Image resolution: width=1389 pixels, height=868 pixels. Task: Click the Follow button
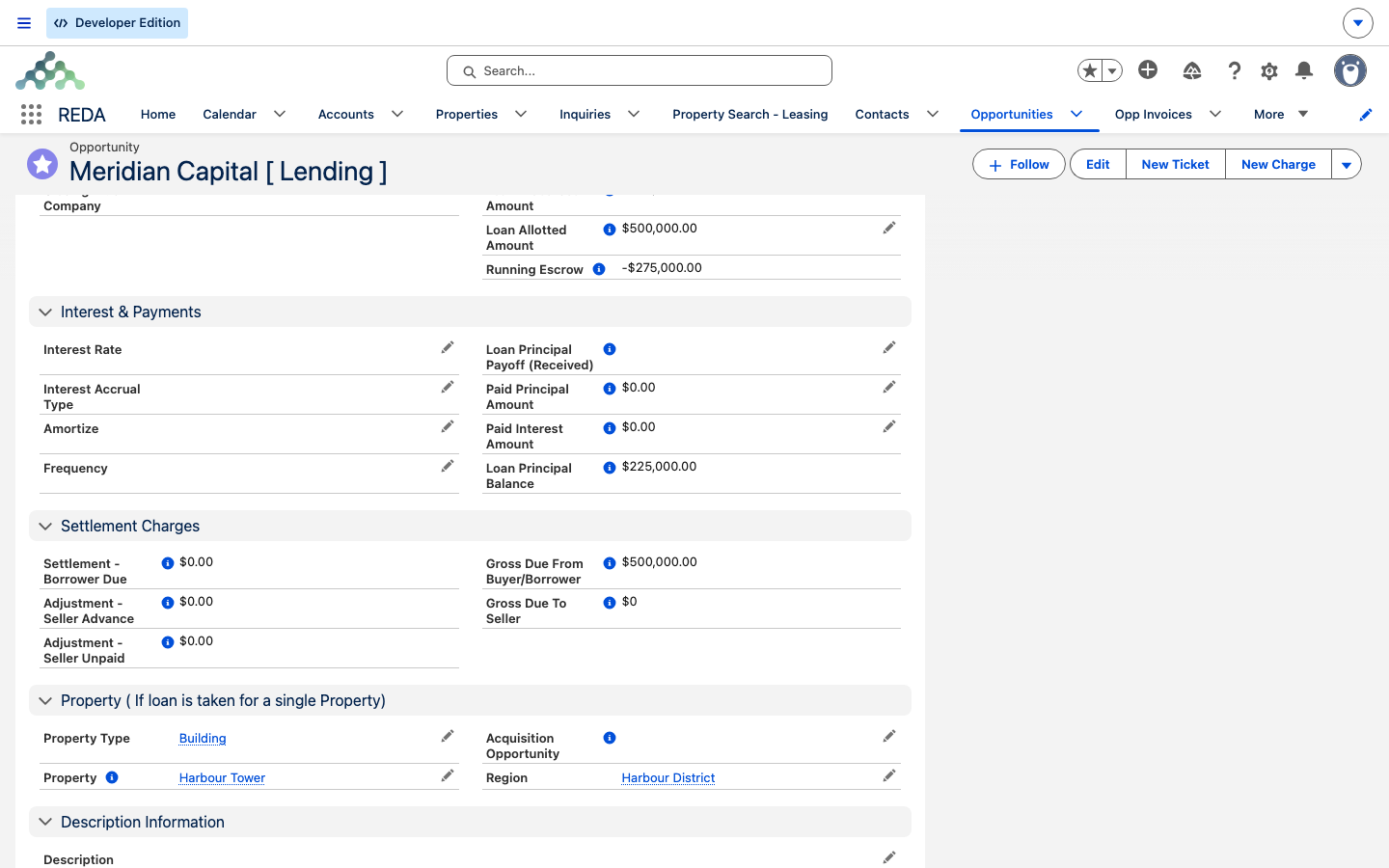(x=1019, y=165)
